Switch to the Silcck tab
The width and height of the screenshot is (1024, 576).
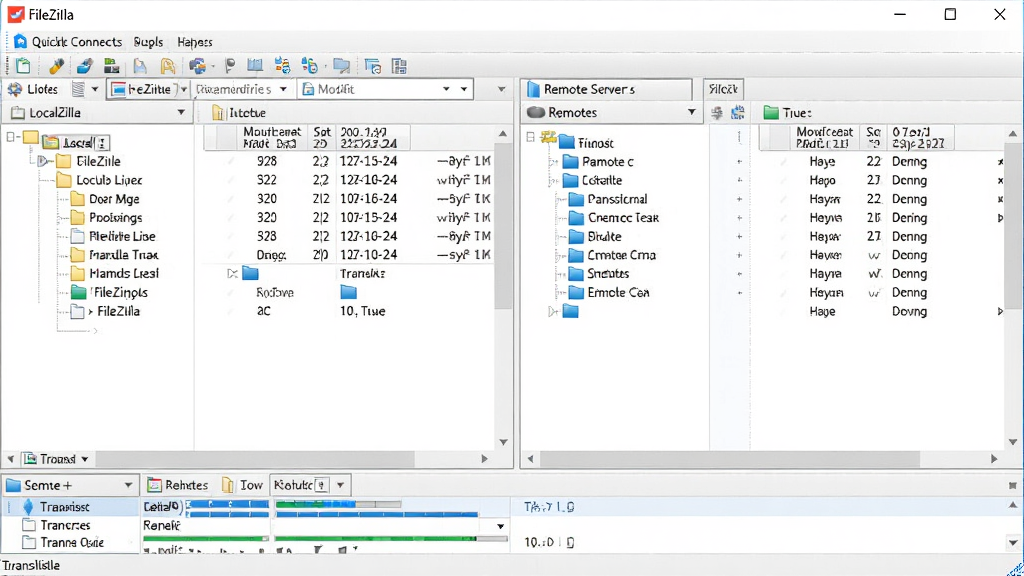click(x=723, y=89)
